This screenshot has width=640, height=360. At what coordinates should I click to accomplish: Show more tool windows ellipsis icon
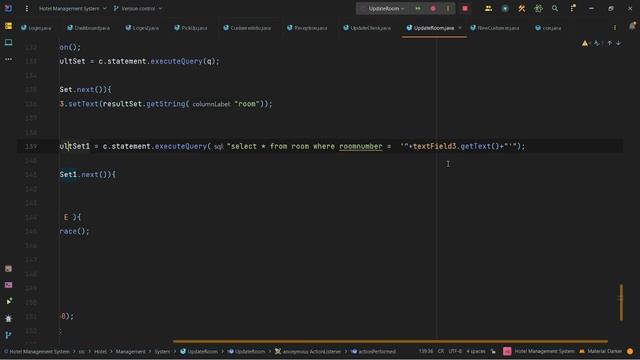tap(8, 59)
